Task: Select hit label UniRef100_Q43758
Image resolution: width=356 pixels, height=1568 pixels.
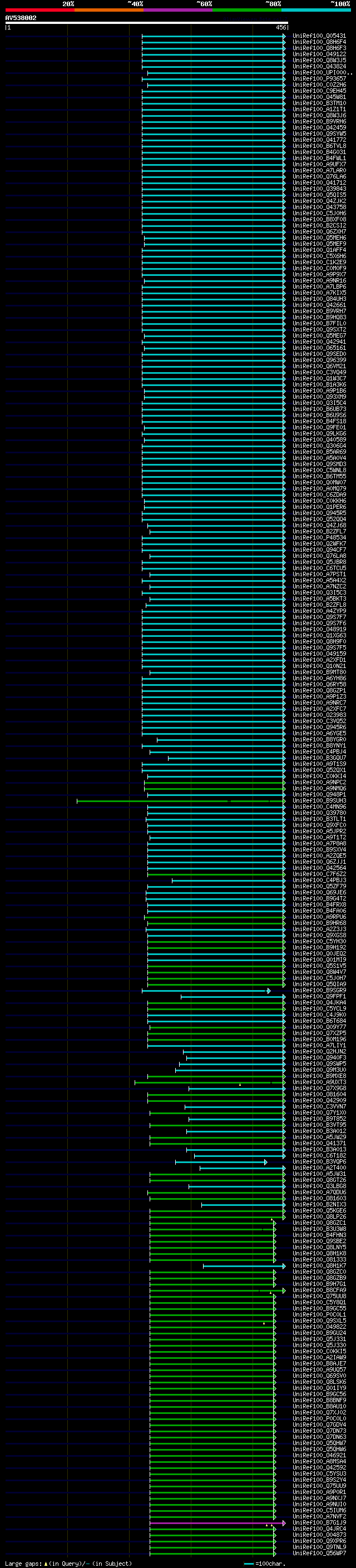Action: click(319, 207)
